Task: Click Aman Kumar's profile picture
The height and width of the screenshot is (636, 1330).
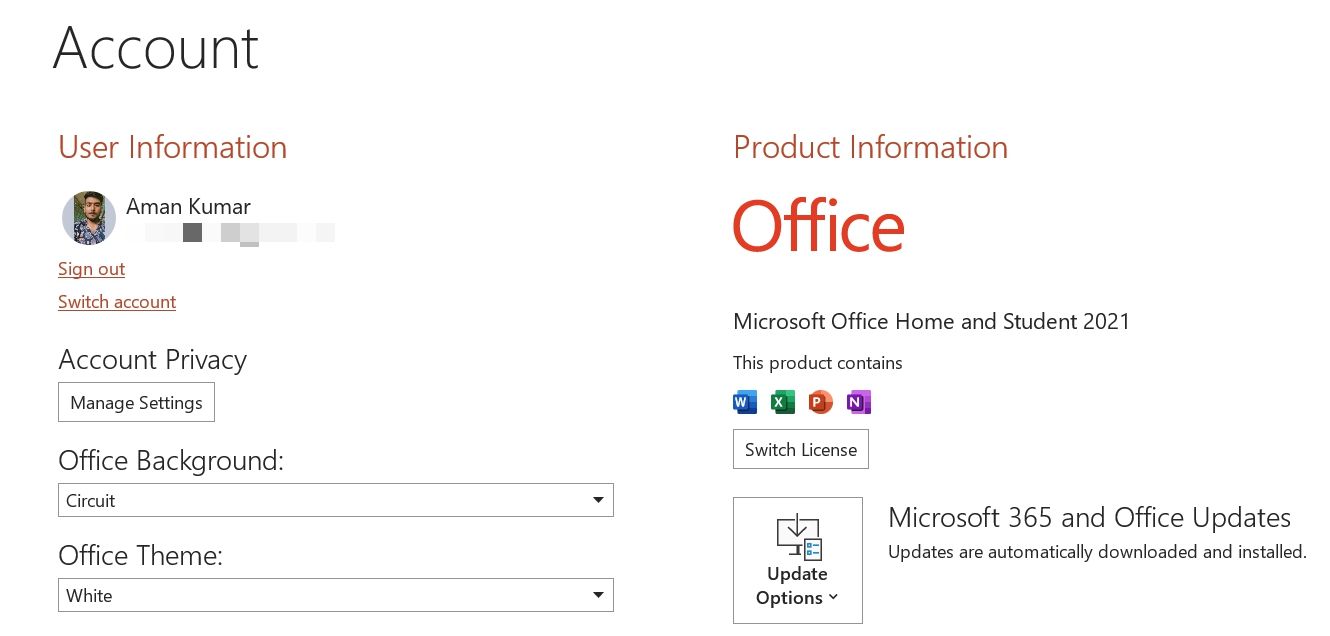Action: (x=88, y=218)
